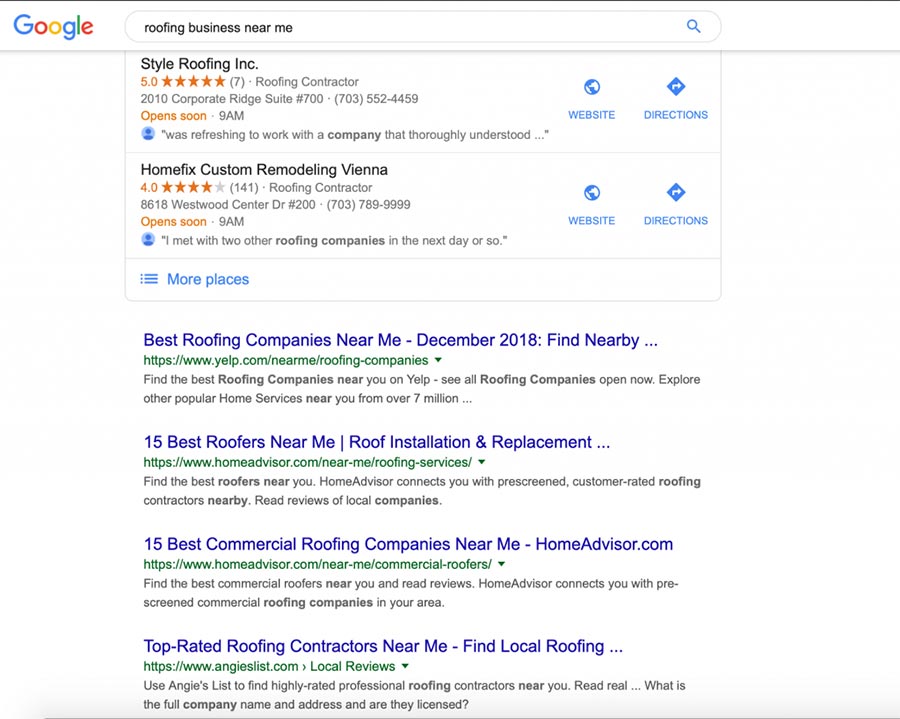Viewport: 900px width, 719px height.
Task: Click the homeadvisor.com roofing-services URL text
Action: tap(308, 463)
